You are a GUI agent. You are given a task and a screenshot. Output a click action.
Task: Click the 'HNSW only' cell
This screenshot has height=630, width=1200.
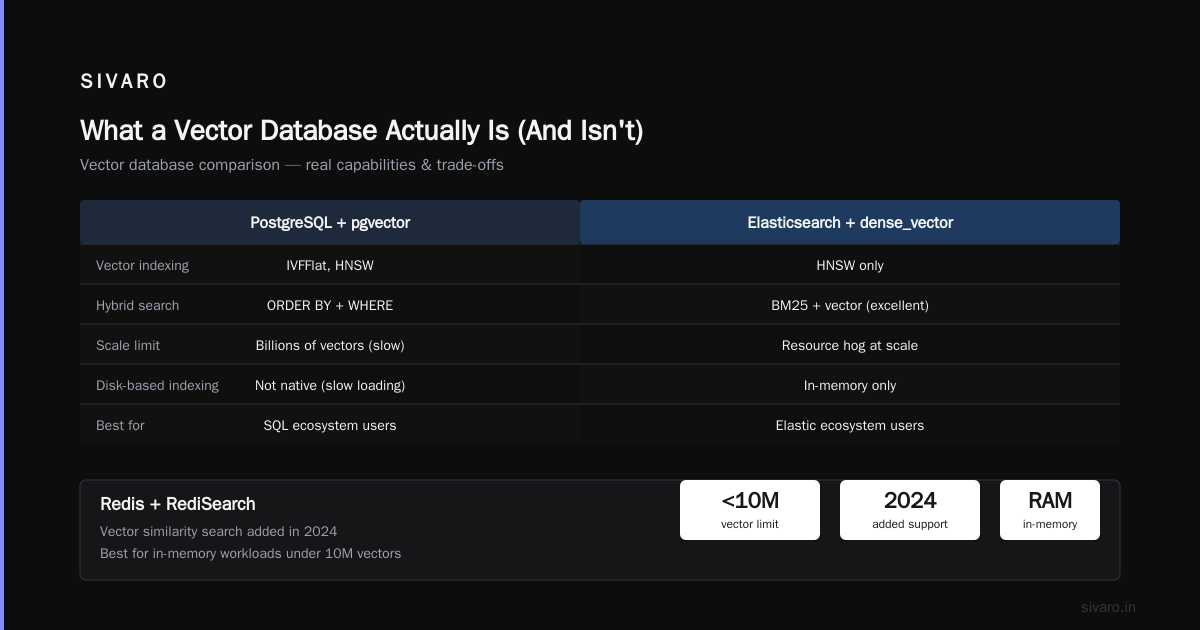point(850,265)
